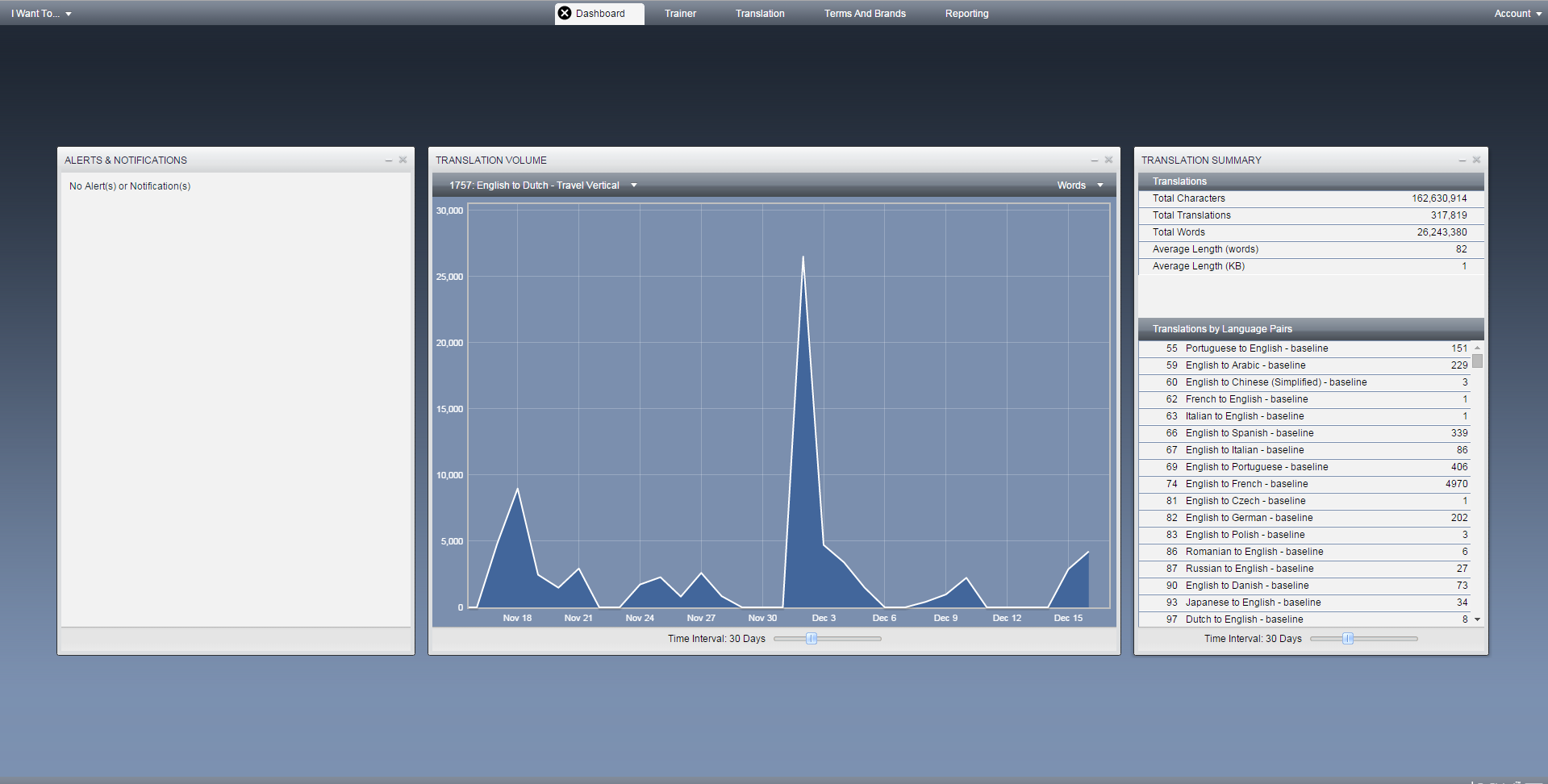This screenshot has width=1548, height=784.
Task: Minimize the Translation Volume panel
Action: 1095,161
